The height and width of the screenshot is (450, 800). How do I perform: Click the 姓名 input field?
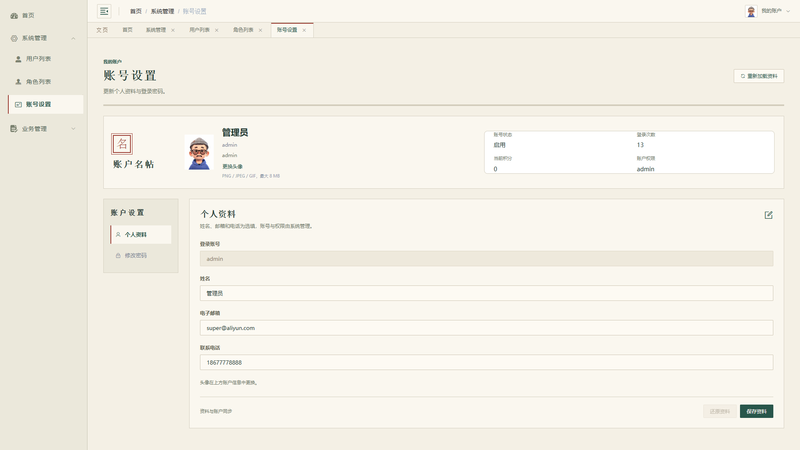[486, 293]
